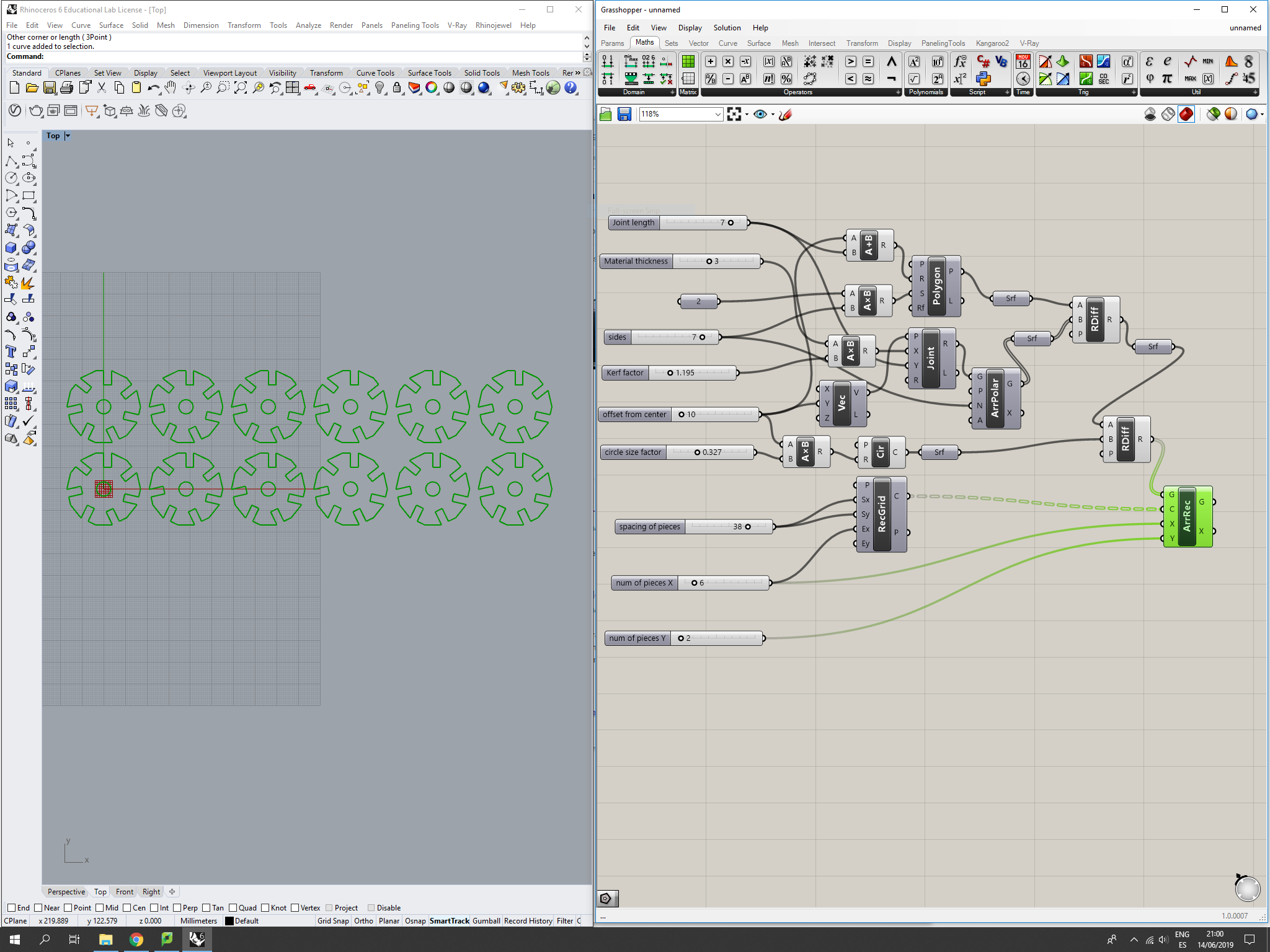The width and height of the screenshot is (1270, 952).
Task: Click the Print icon in Rhino toolbar
Action: [67, 88]
